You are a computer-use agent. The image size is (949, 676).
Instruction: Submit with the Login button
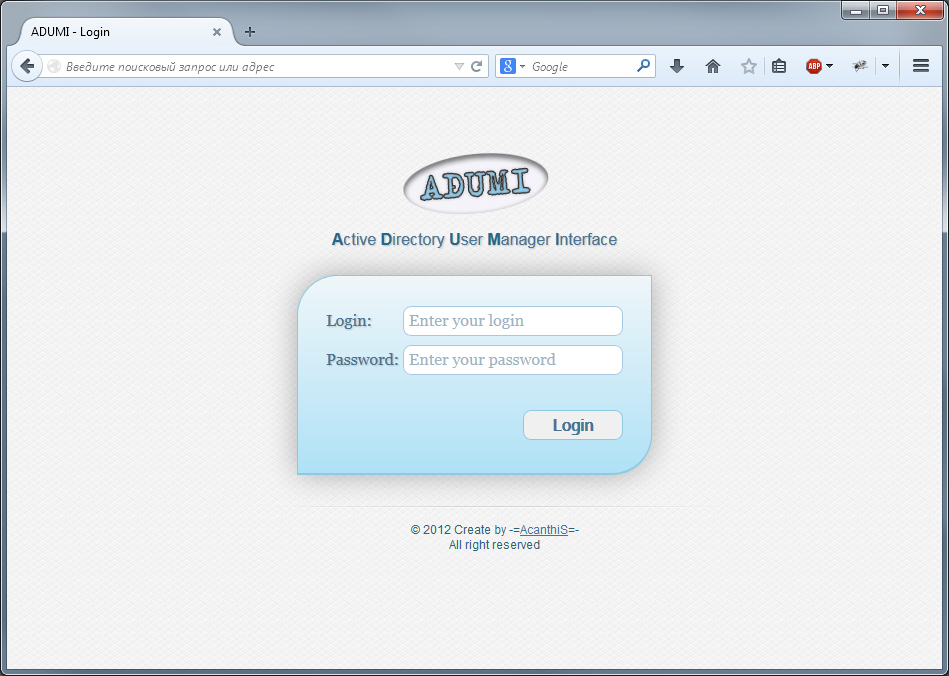click(x=573, y=425)
